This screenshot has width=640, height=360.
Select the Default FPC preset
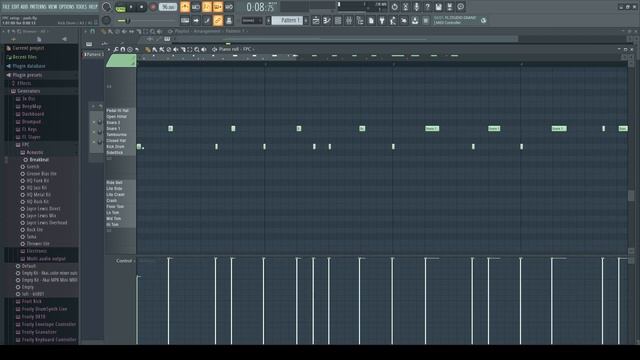pos(29,266)
